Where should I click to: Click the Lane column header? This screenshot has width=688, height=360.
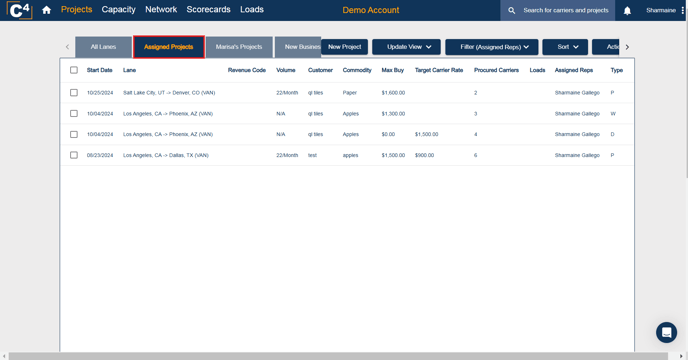coord(129,70)
